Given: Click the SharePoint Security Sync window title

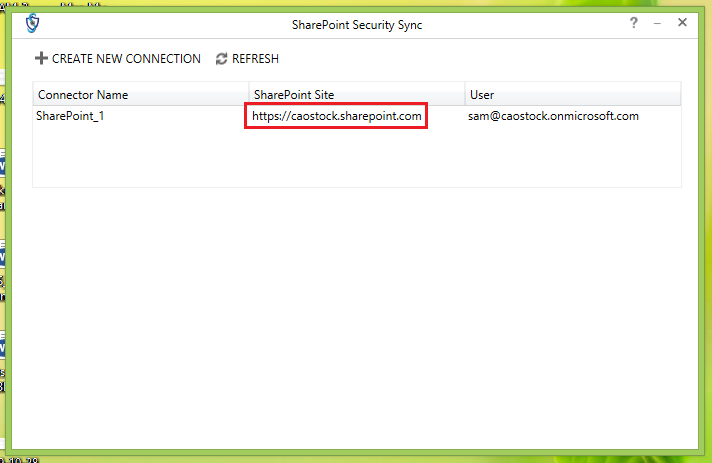Looking at the screenshot, I should click(x=357, y=25).
